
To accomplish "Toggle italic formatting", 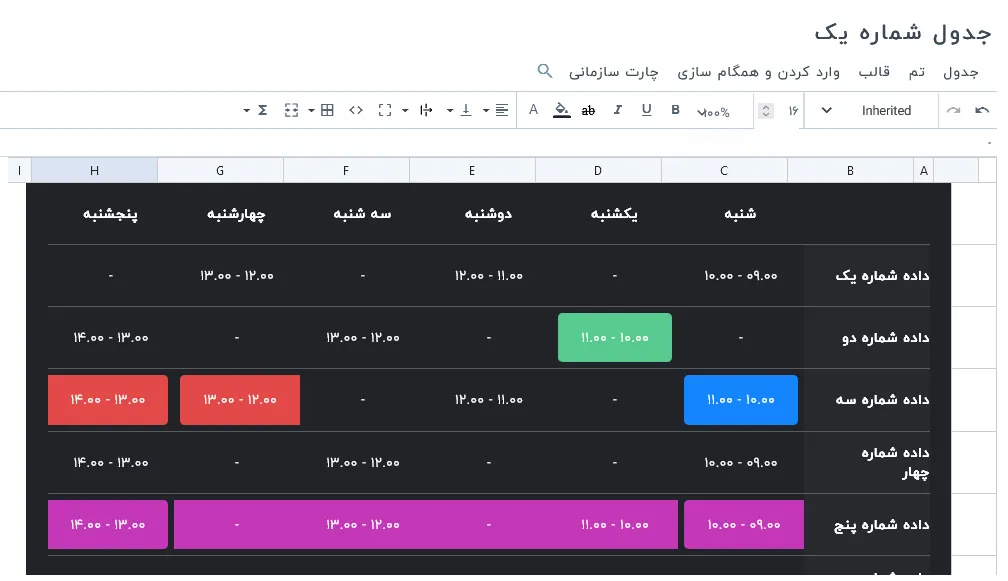I will (x=617, y=110).
